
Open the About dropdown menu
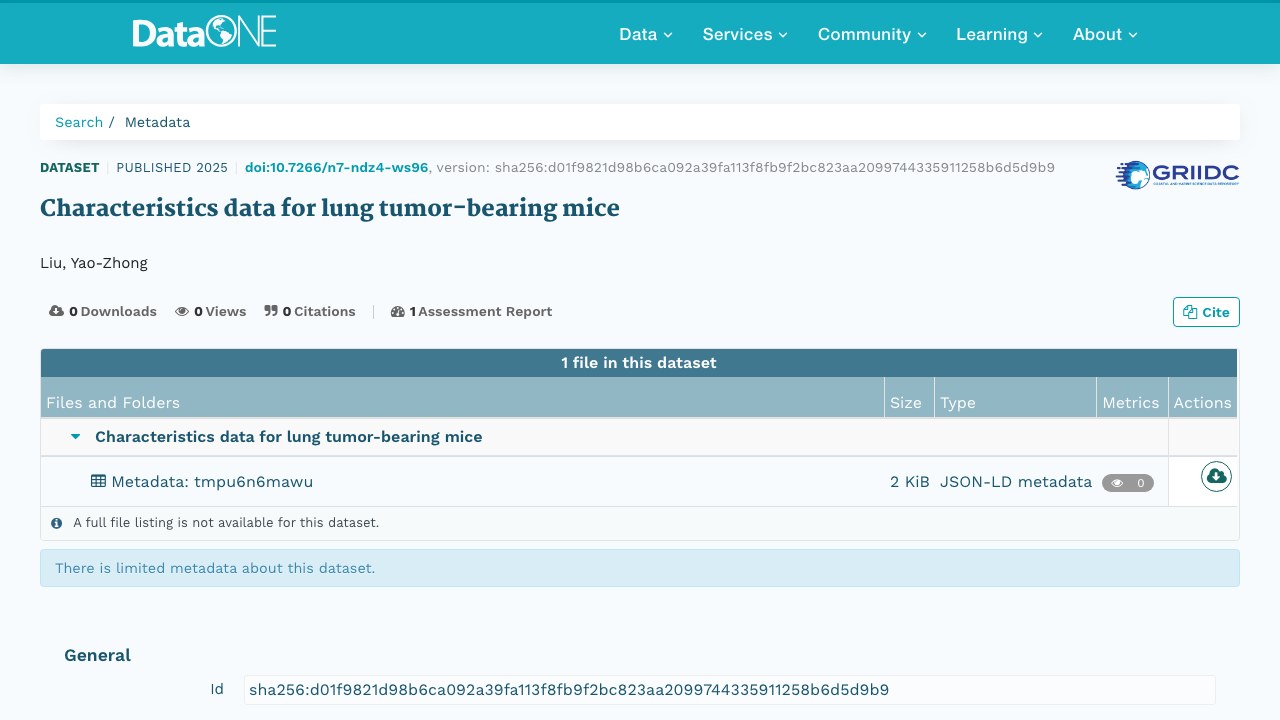[1105, 34]
